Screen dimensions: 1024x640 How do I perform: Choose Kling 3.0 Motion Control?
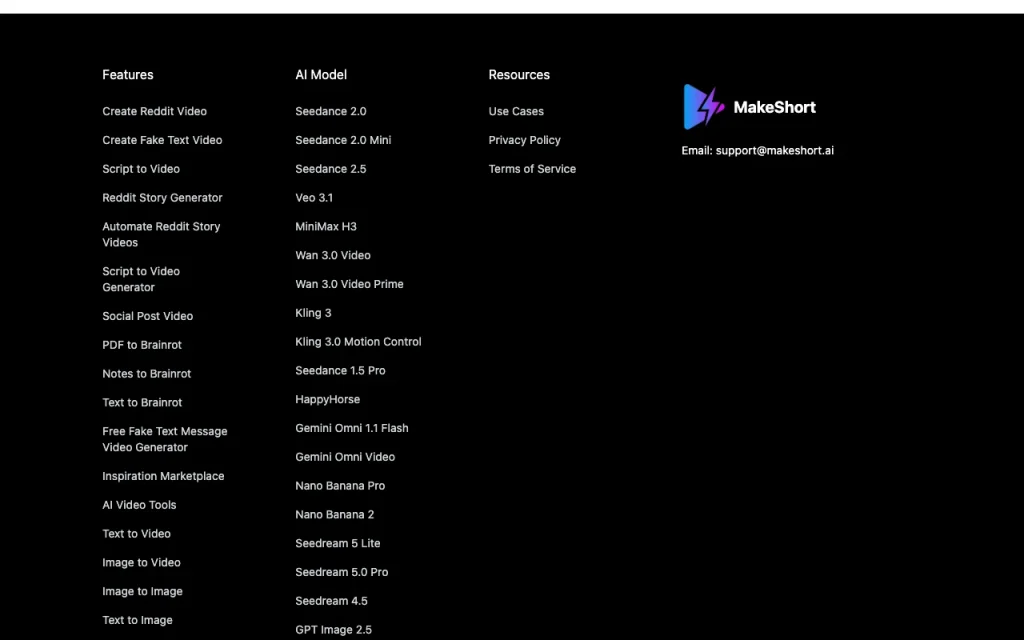[x=358, y=342]
